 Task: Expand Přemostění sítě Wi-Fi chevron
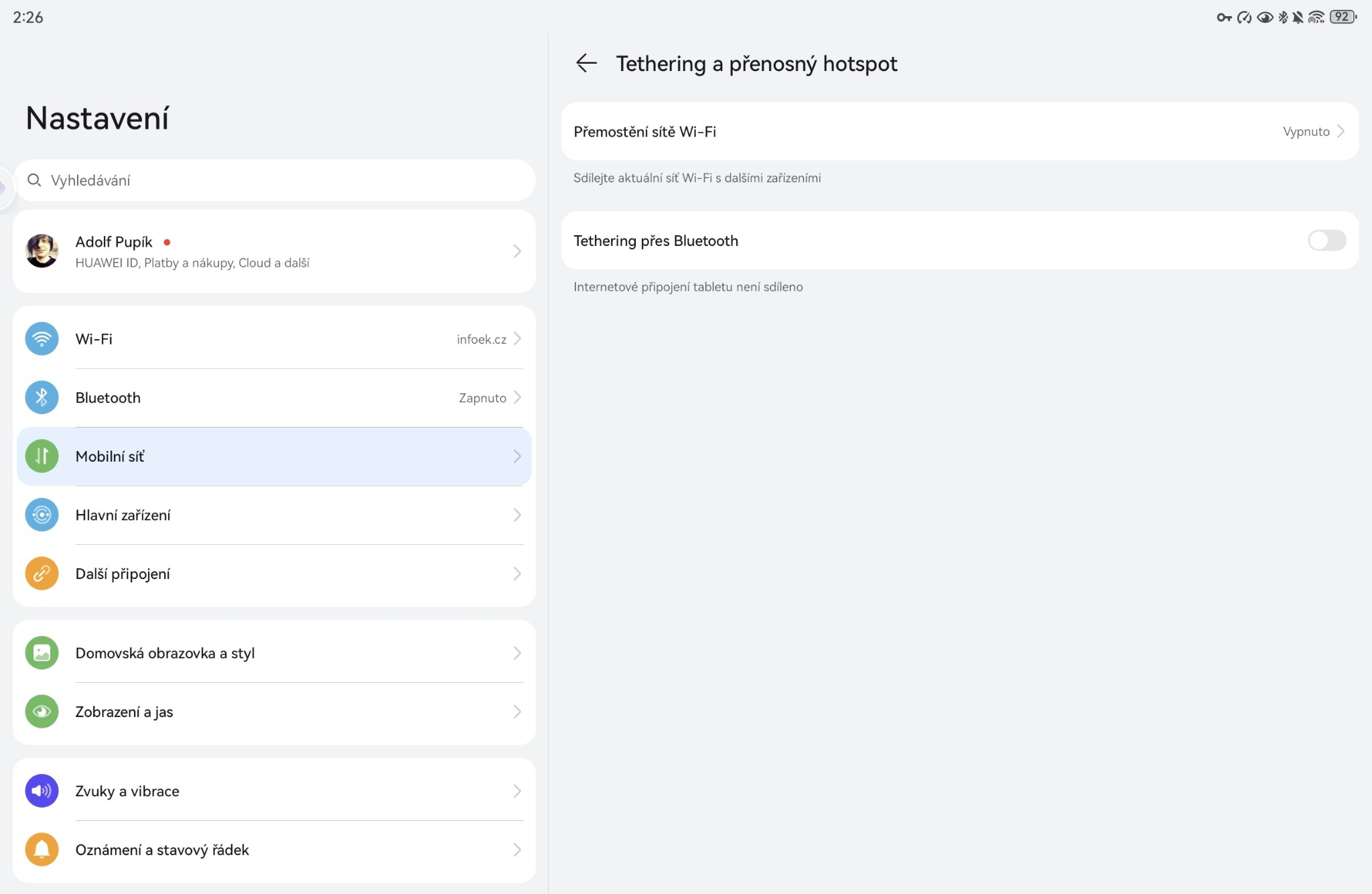click(1341, 131)
